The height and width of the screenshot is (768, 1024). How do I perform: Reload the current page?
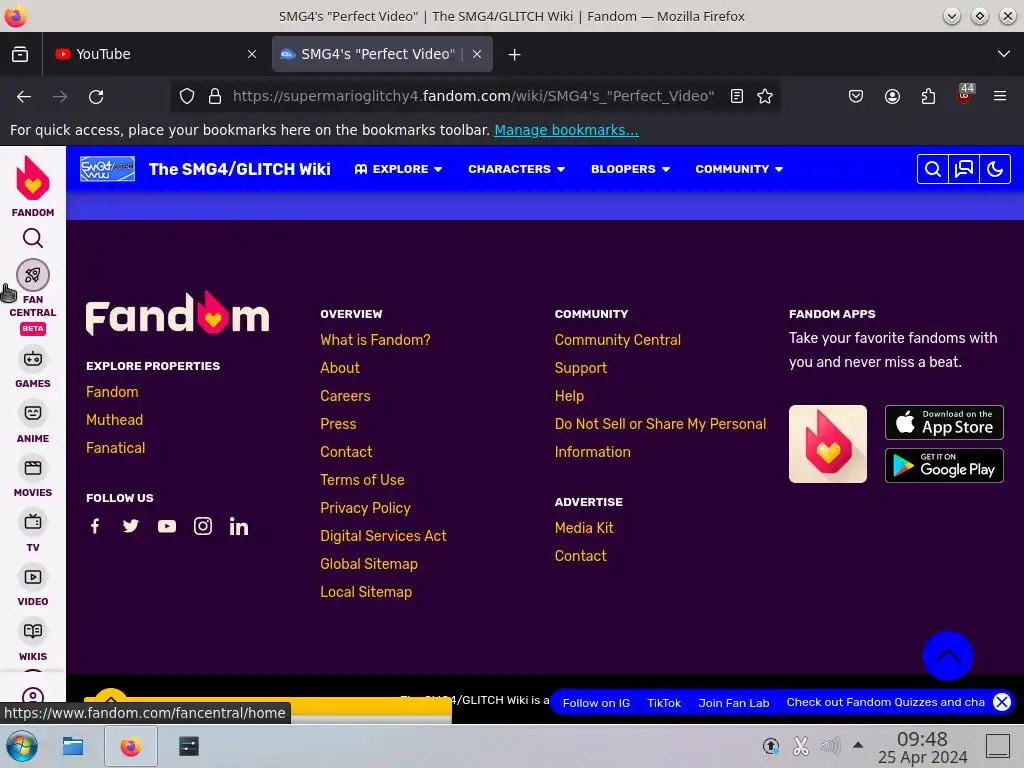pos(96,97)
